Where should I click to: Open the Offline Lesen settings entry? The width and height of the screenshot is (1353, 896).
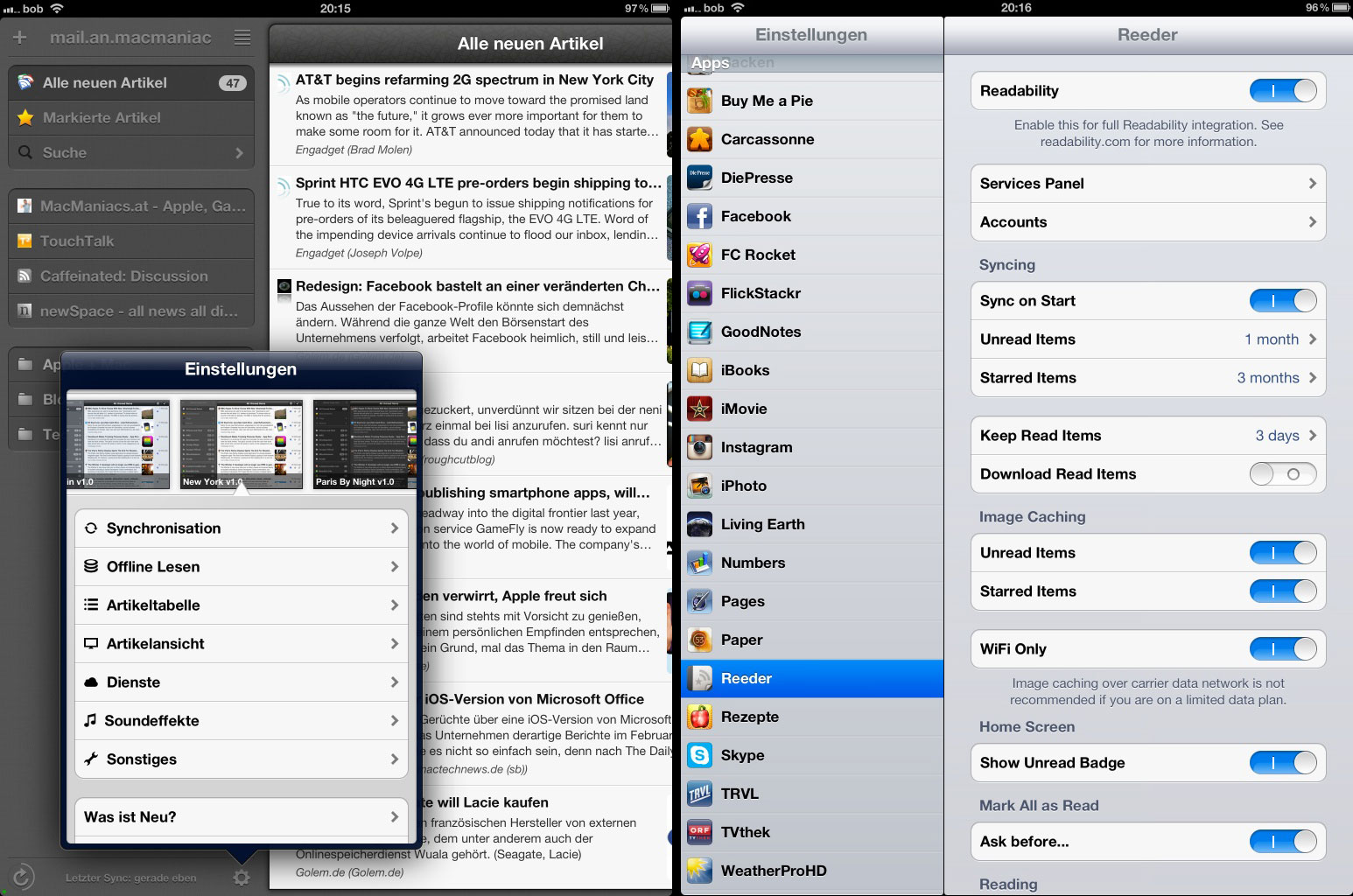(x=242, y=567)
